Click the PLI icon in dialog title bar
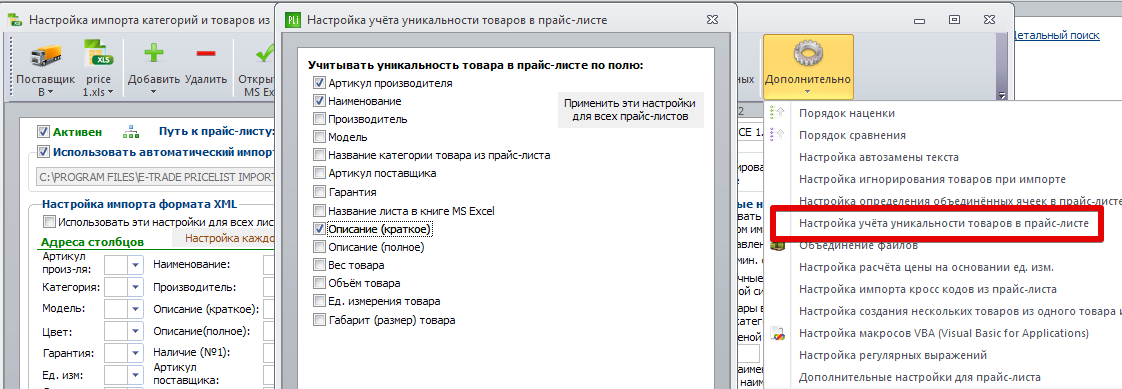Image resolution: width=1122 pixels, height=389 pixels. (293, 20)
